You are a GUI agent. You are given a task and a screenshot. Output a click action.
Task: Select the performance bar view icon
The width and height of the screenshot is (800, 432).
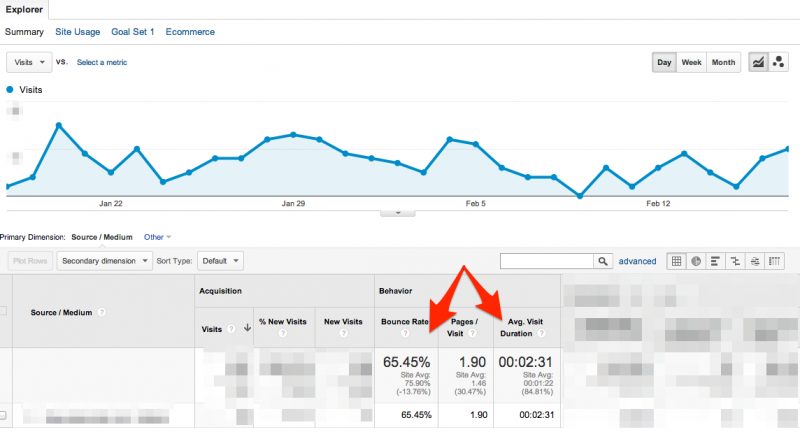pos(716,261)
